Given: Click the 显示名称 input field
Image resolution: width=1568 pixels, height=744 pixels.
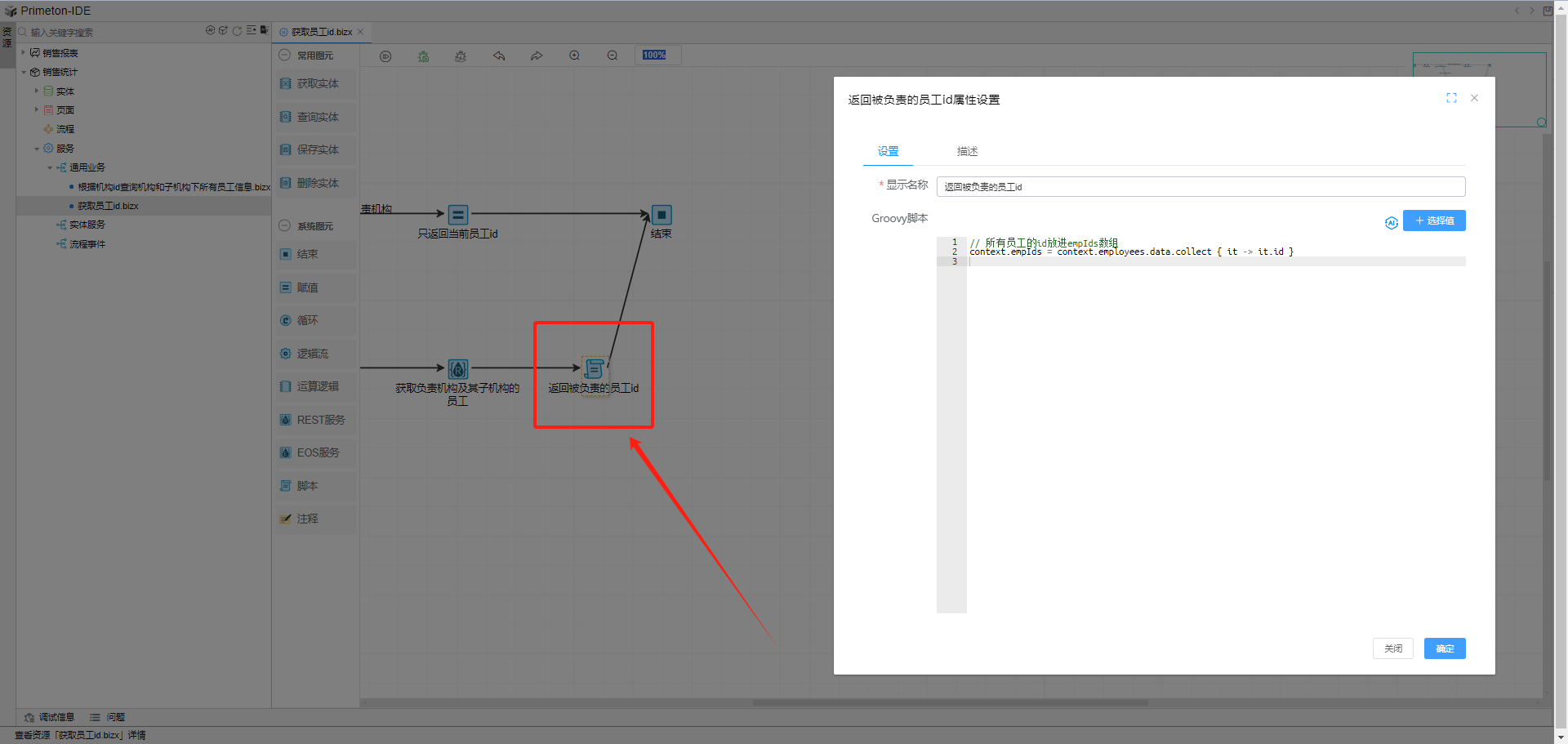Looking at the screenshot, I should pyautogui.click(x=1200, y=187).
